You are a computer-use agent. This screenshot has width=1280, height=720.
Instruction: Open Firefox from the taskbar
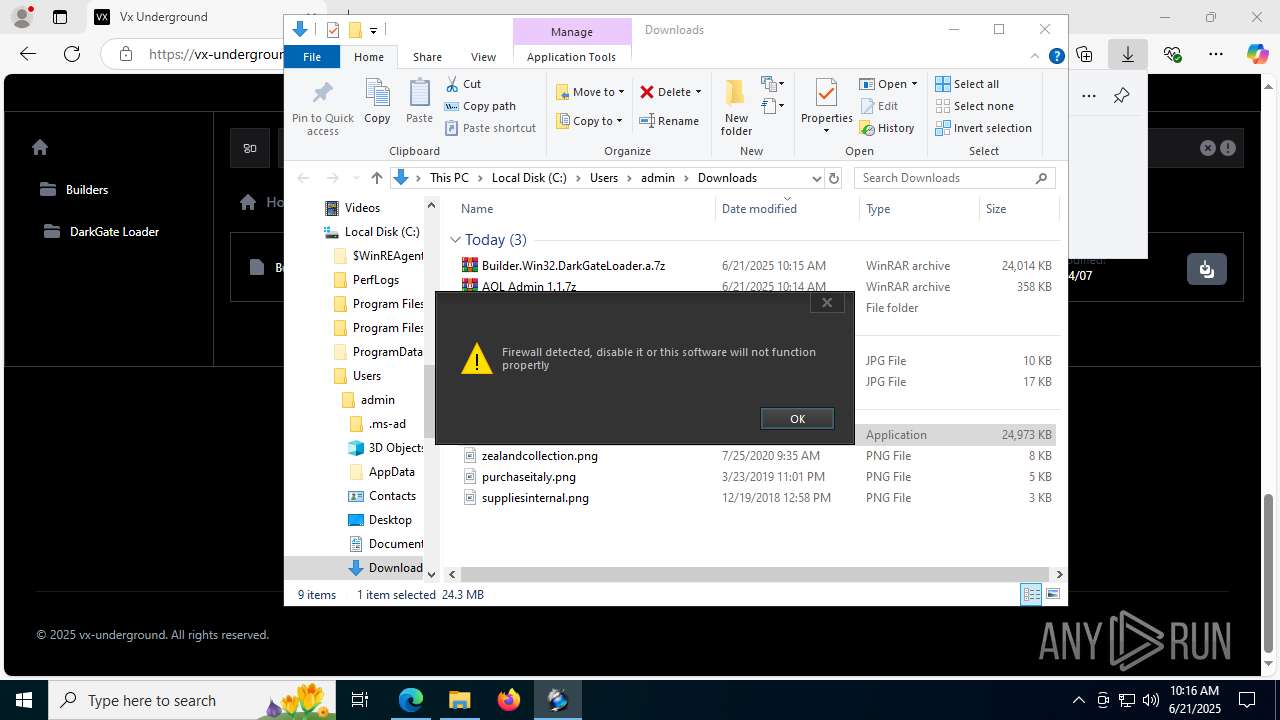pyautogui.click(x=508, y=700)
